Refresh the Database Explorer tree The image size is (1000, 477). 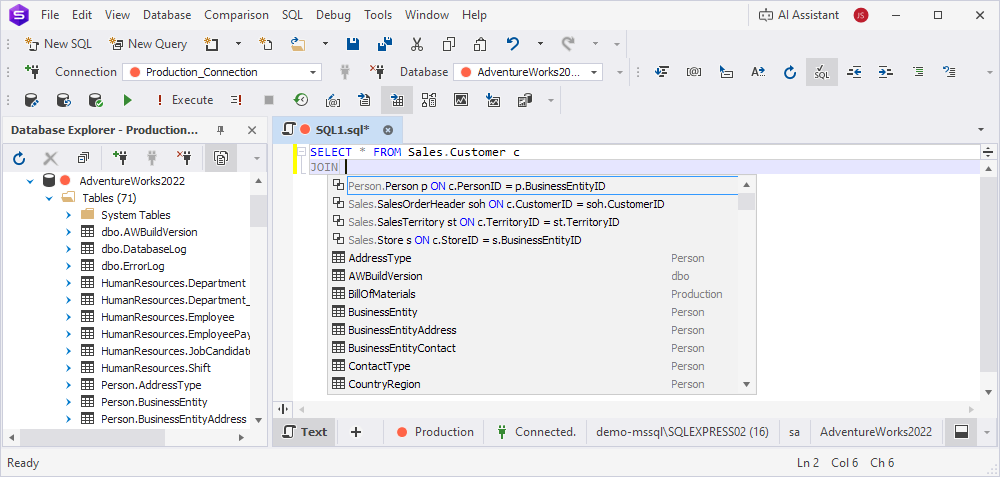tap(19, 158)
